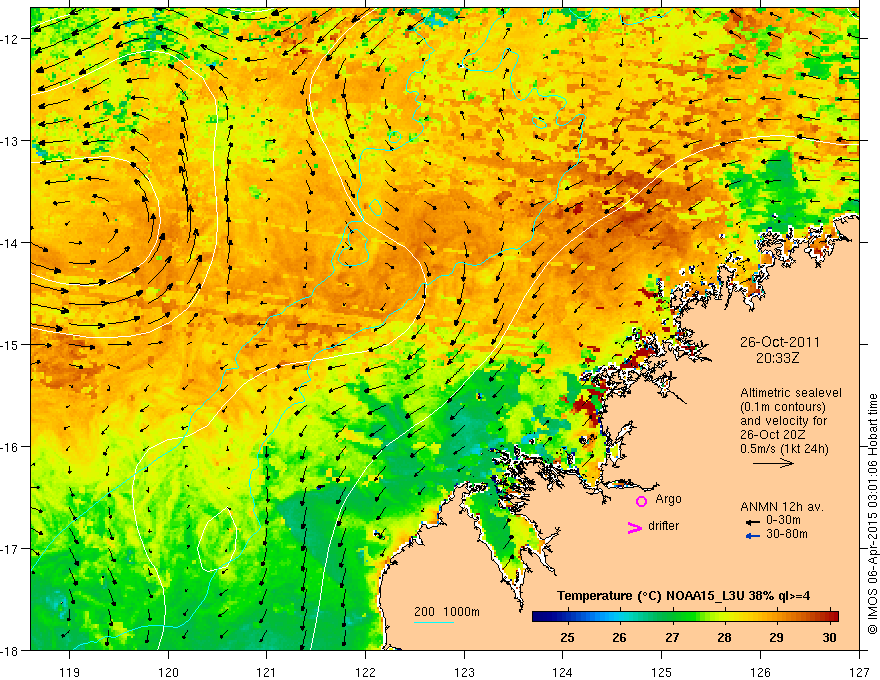Click the colorbar tick label 26
Image resolution: width=880 pixels, height=680 pixels.
pyautogui.click(x=619, y=637)
